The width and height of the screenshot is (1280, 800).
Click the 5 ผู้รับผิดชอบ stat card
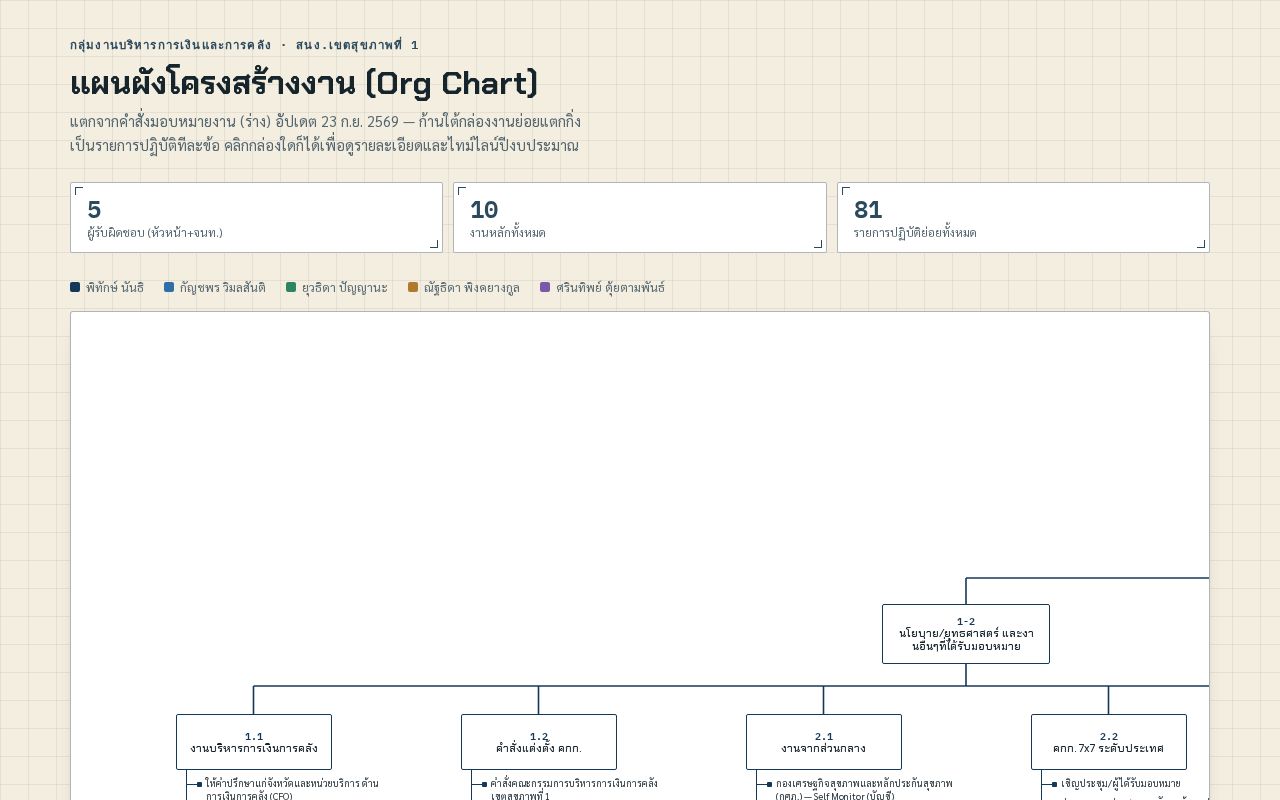point(256,217)
